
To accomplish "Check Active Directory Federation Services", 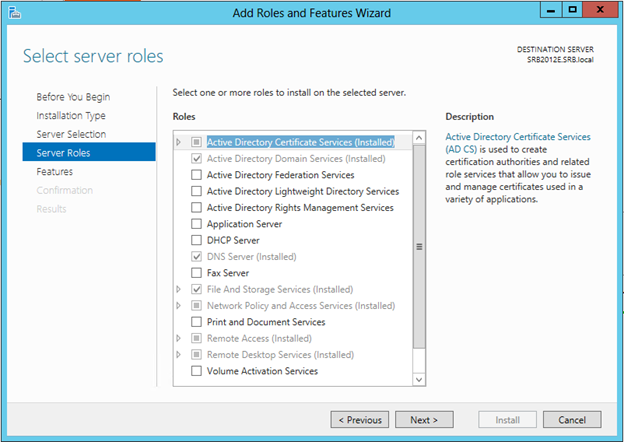I will (x=196, y=175).
